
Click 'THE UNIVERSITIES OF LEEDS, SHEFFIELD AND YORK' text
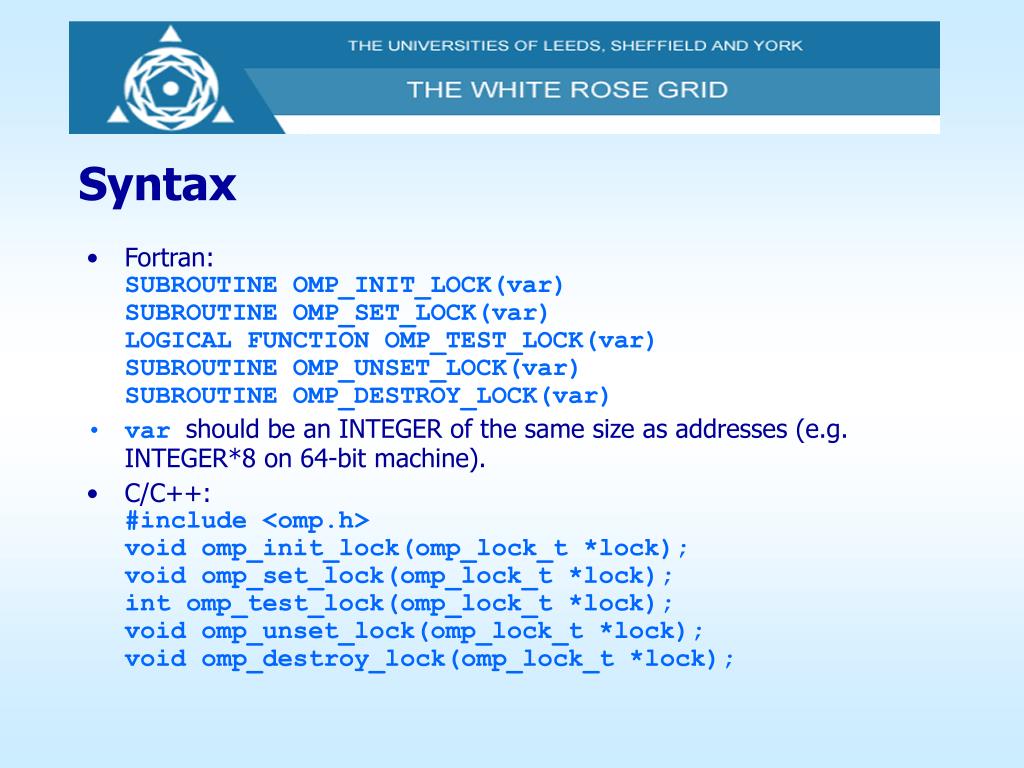click(x=575, y=46)
